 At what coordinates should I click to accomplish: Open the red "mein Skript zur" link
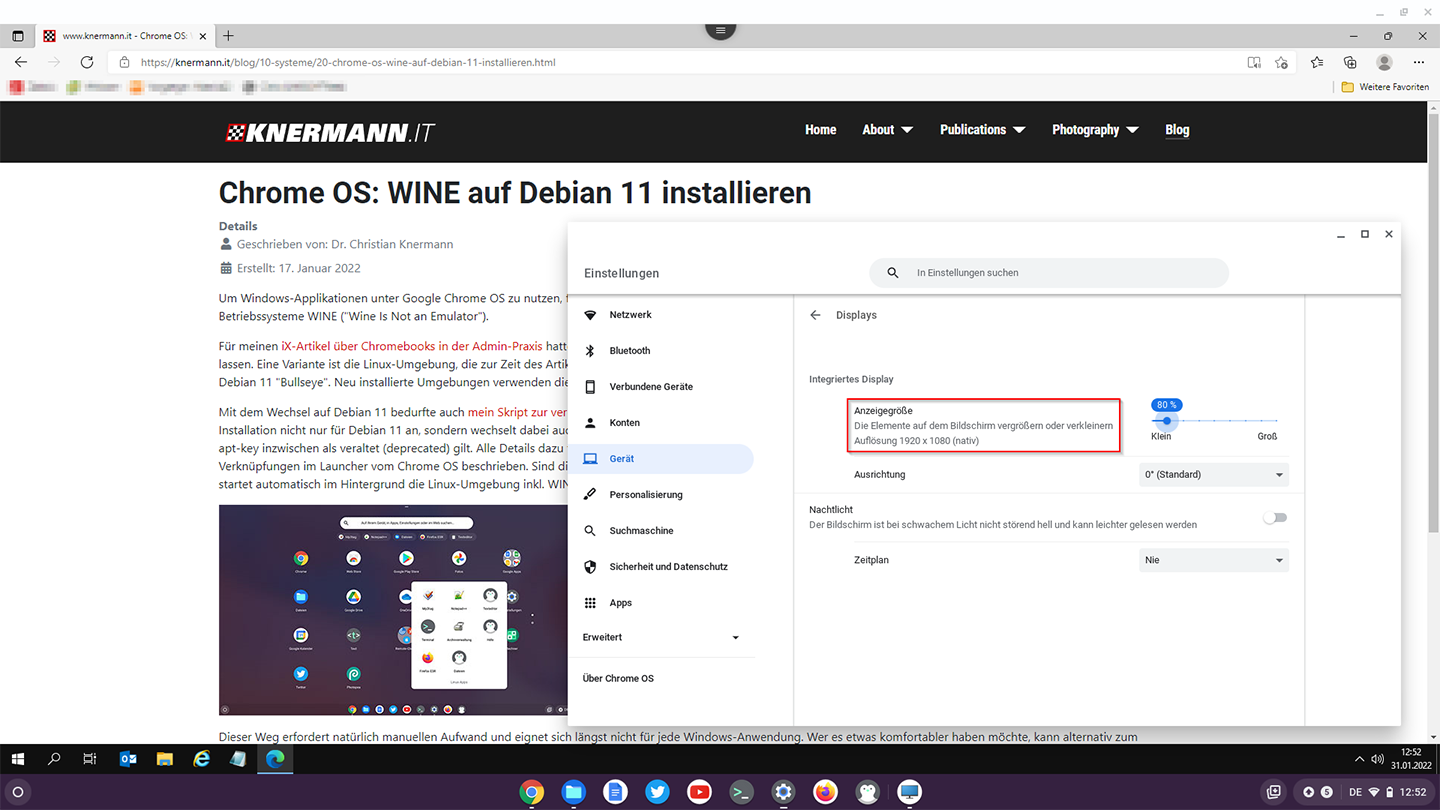(518, 412)
